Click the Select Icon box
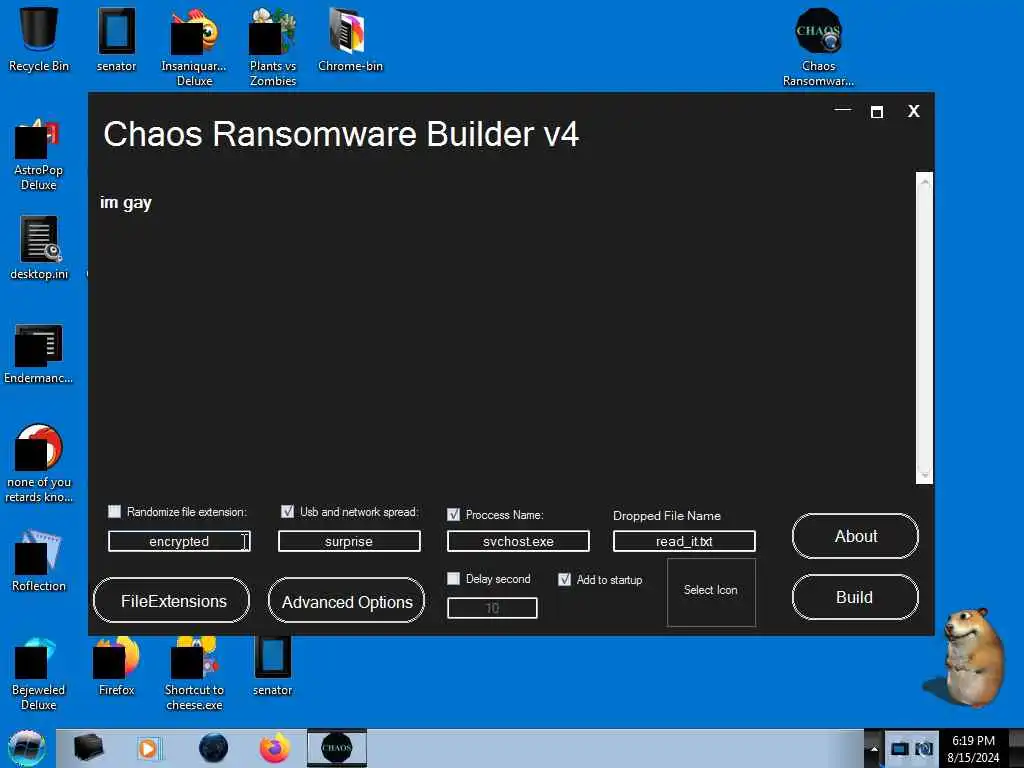This screenshot has width=1024, height=768. click(711, 592)
